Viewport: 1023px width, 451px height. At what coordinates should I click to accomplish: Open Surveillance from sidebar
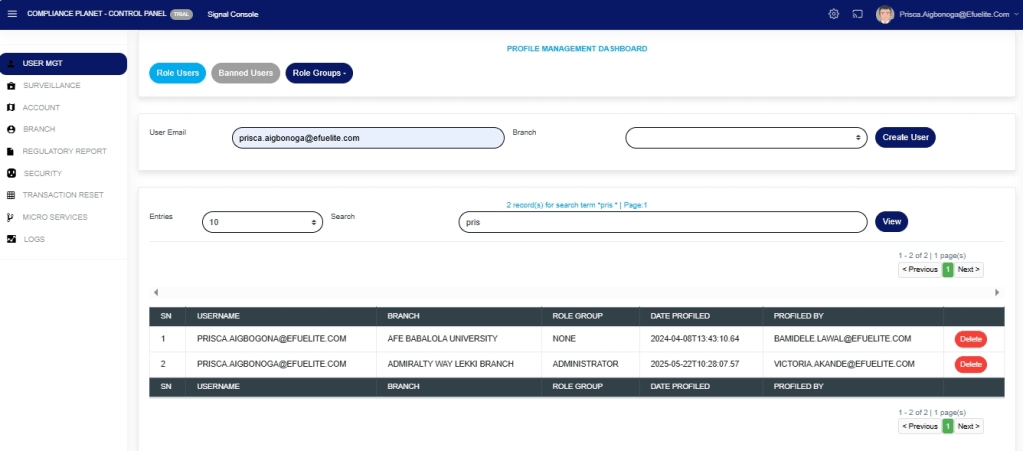[x=51, y=86]
